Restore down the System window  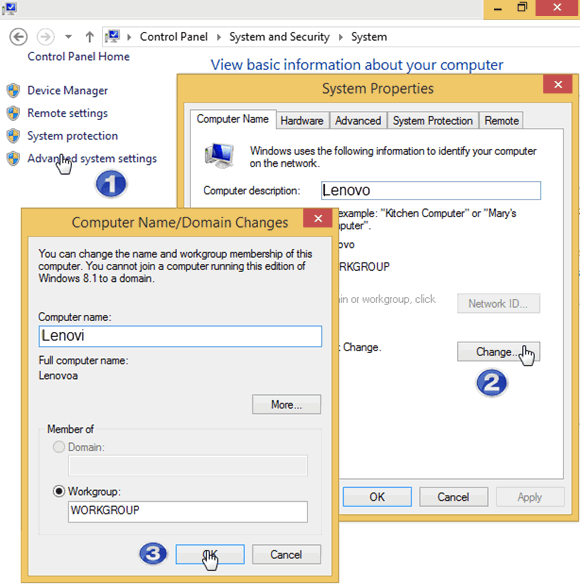[522, 8]
